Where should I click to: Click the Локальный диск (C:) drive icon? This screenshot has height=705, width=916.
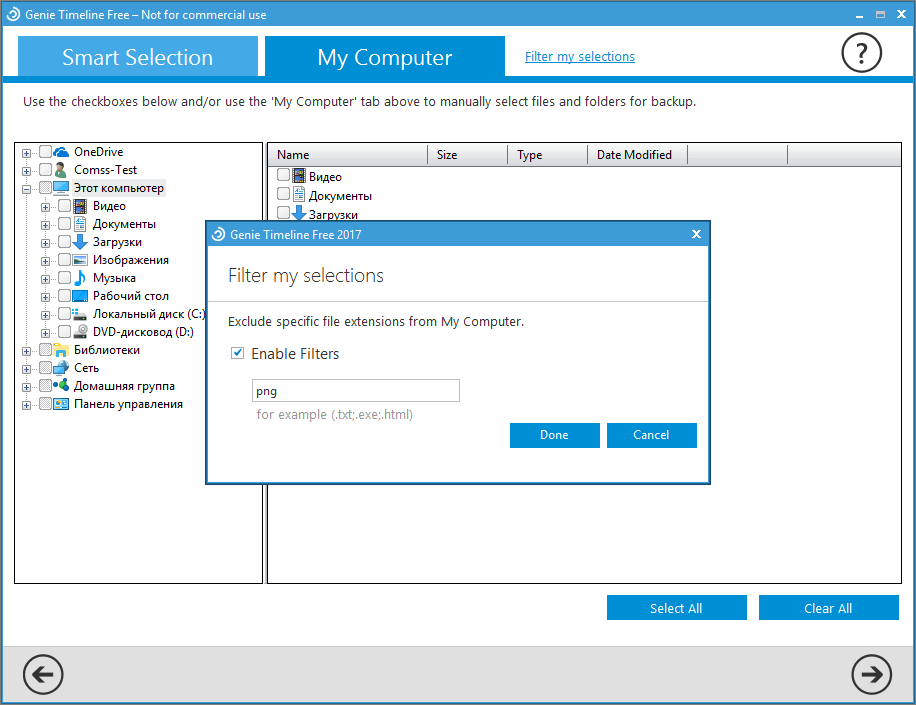click(x=80, y=314)
